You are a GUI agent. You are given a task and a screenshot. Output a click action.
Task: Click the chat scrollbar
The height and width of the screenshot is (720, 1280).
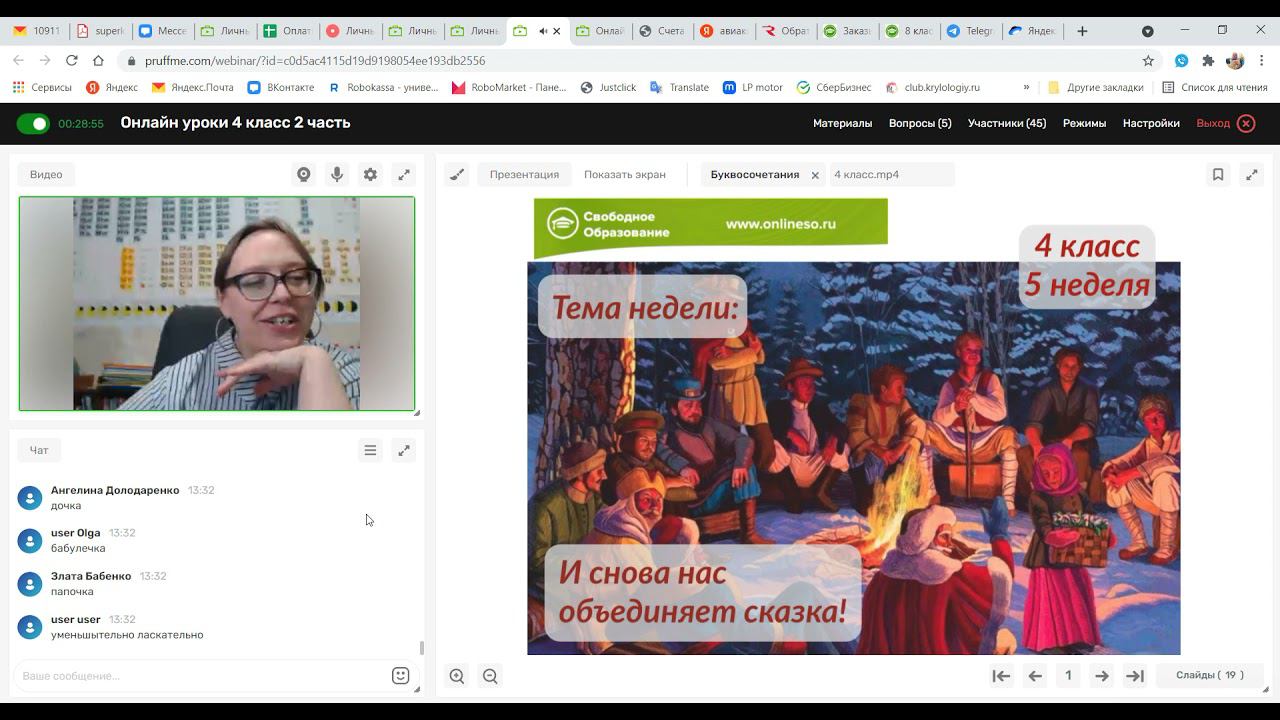(421, 648)
